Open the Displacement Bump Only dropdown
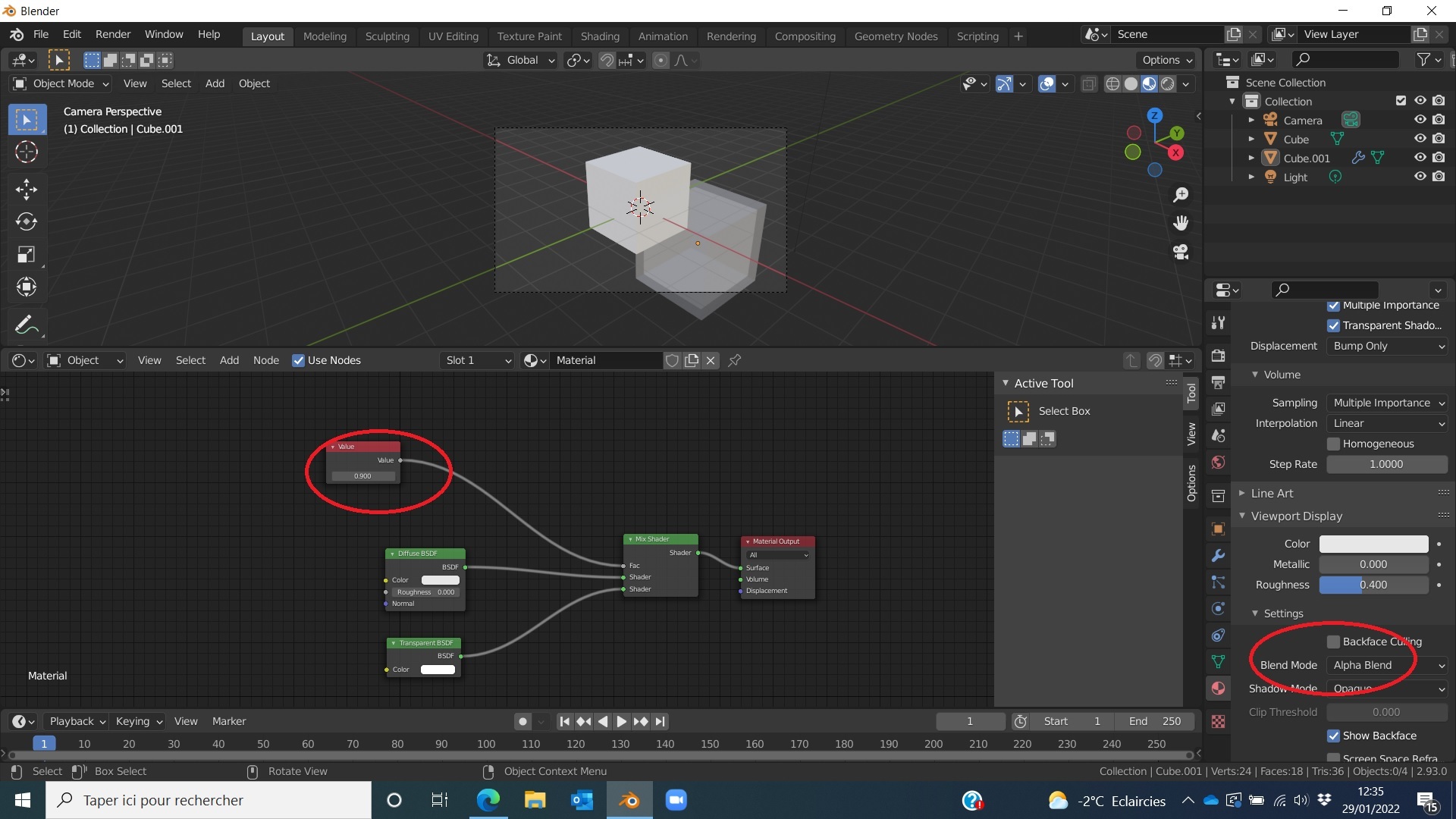Screen dimensions: 1456x819 pyautogui.click(x=1387, y=347)
